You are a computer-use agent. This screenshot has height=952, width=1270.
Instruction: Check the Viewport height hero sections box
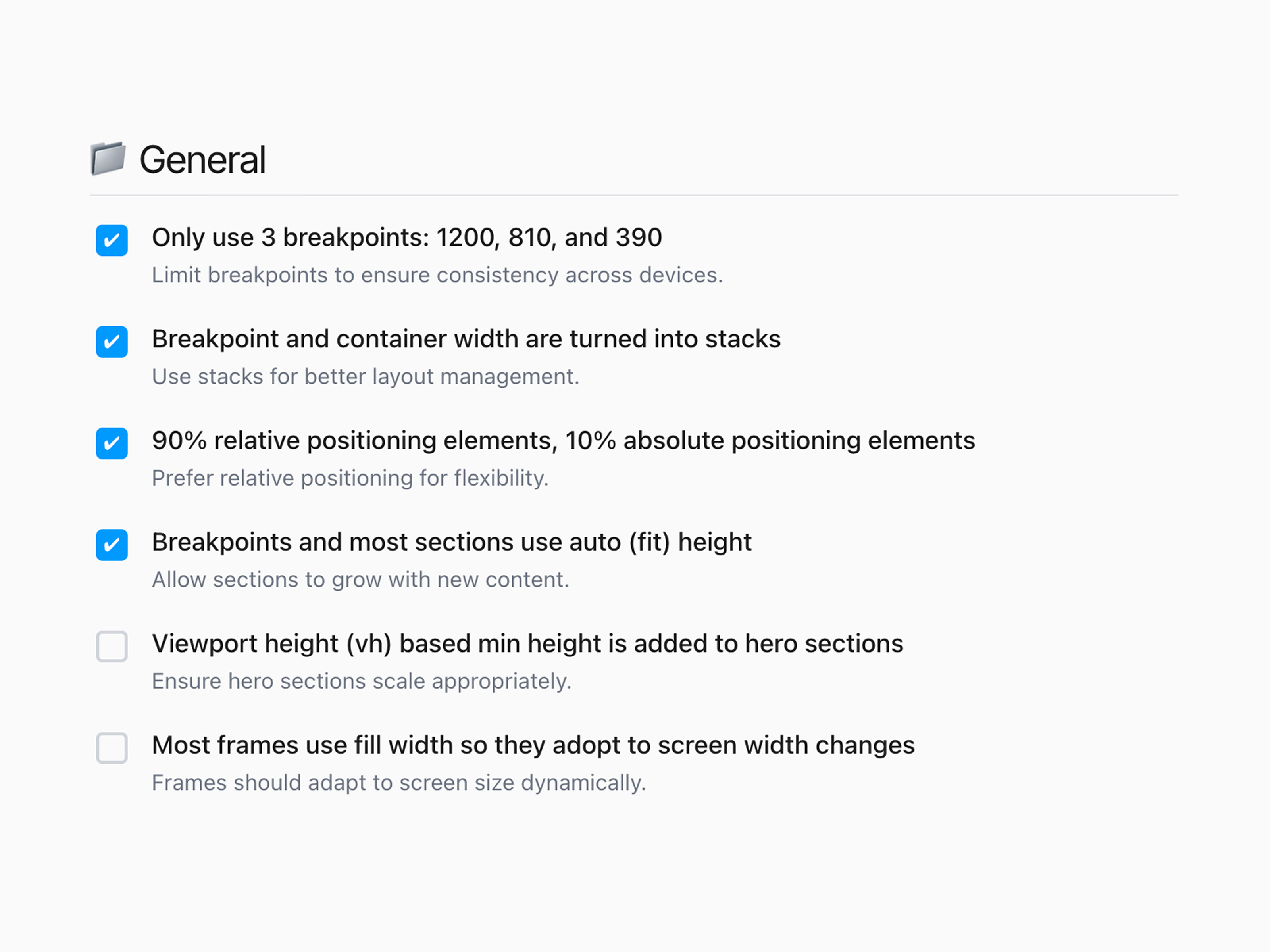click(112, 646)
